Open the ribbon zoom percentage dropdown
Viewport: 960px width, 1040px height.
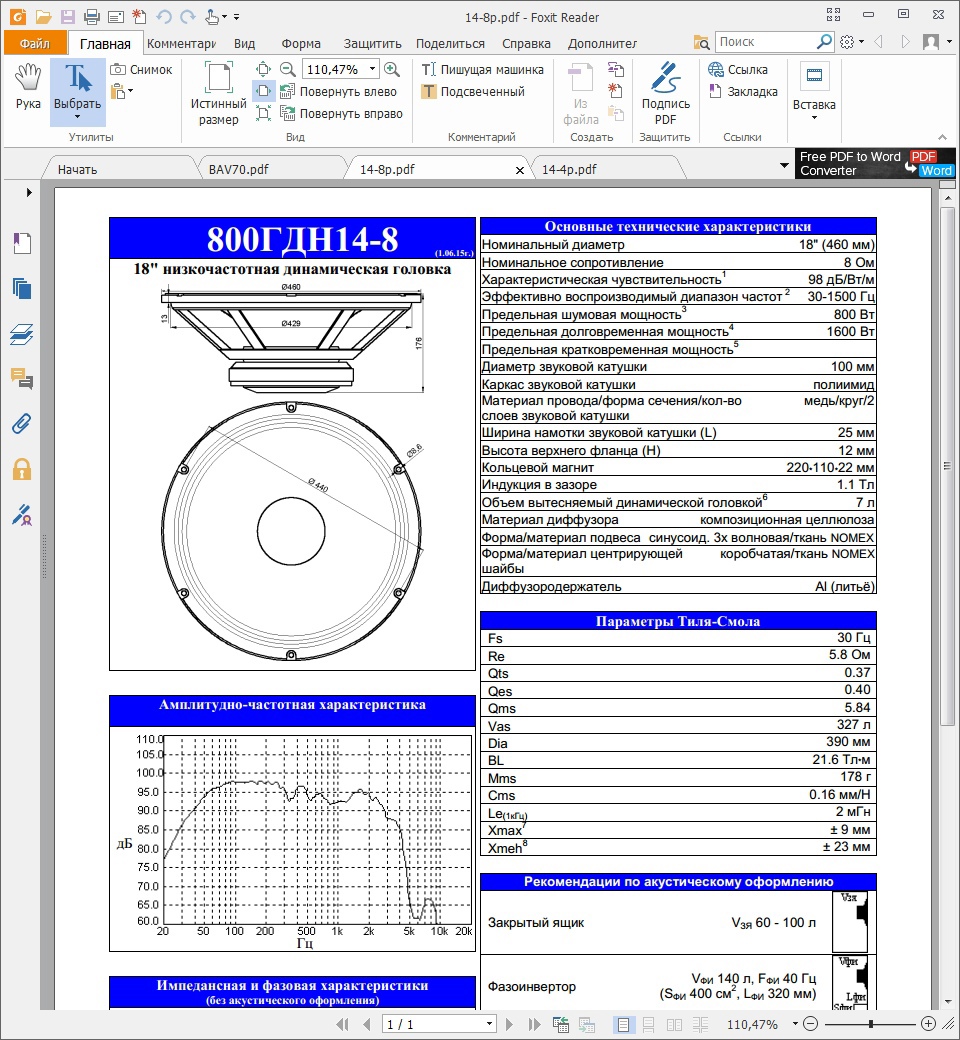(x=373, y=69)
